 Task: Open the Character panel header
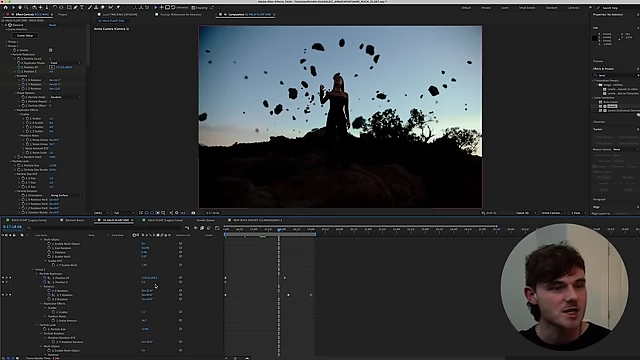599,122
